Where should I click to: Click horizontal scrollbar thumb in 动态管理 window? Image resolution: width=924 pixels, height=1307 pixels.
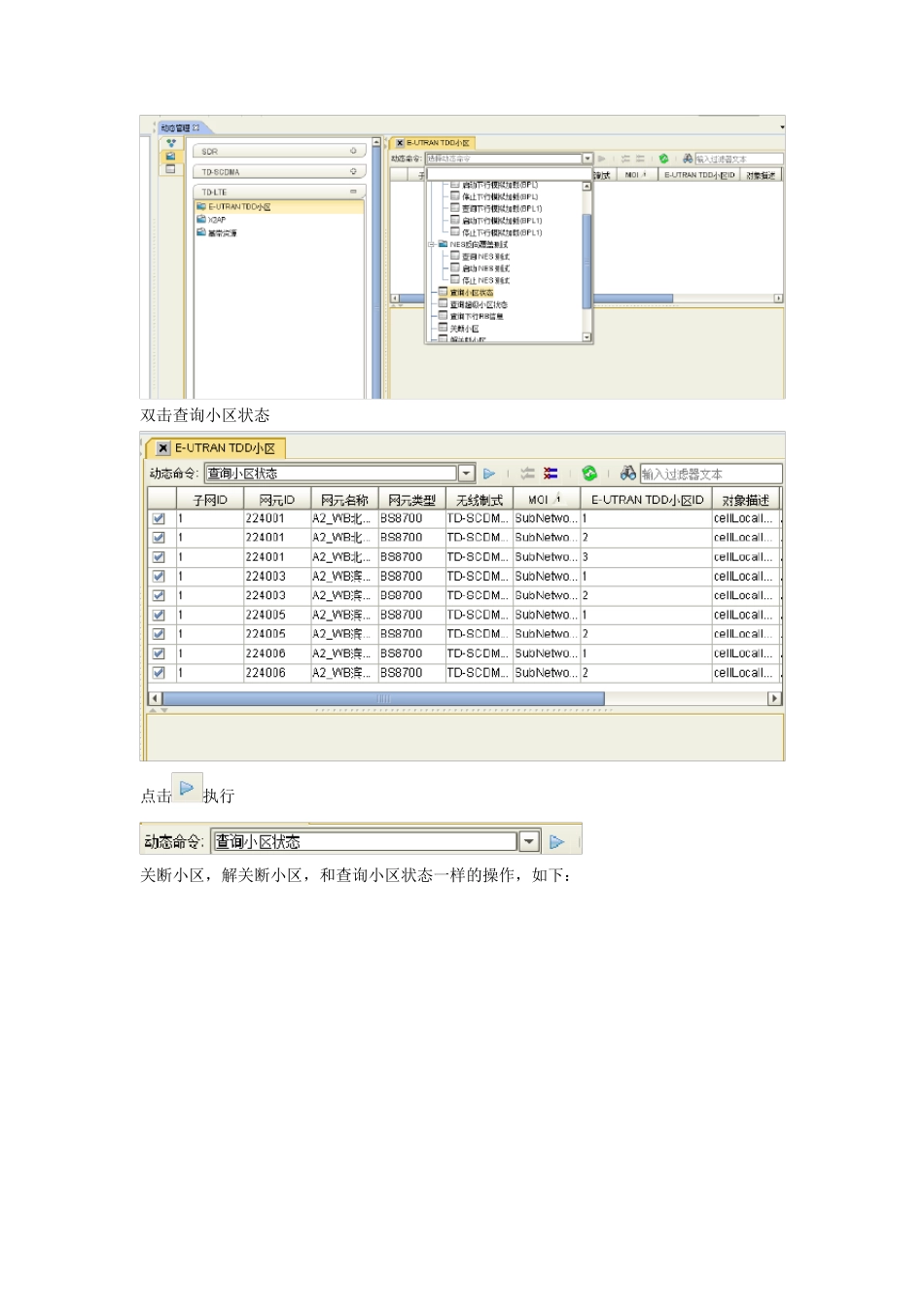pos(633,299)
